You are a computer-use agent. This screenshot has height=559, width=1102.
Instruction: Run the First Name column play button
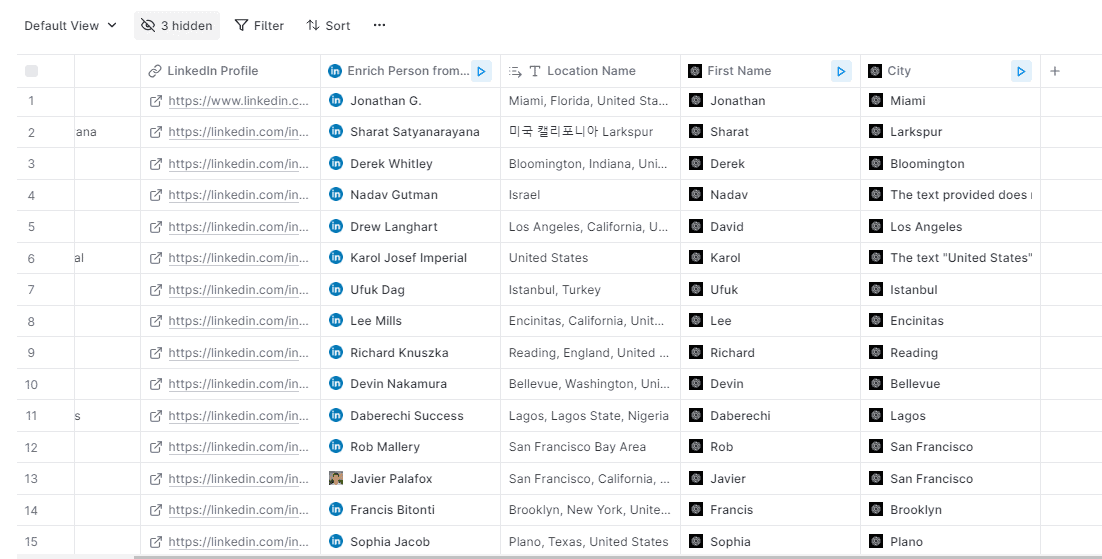click(x=841, y=71)
